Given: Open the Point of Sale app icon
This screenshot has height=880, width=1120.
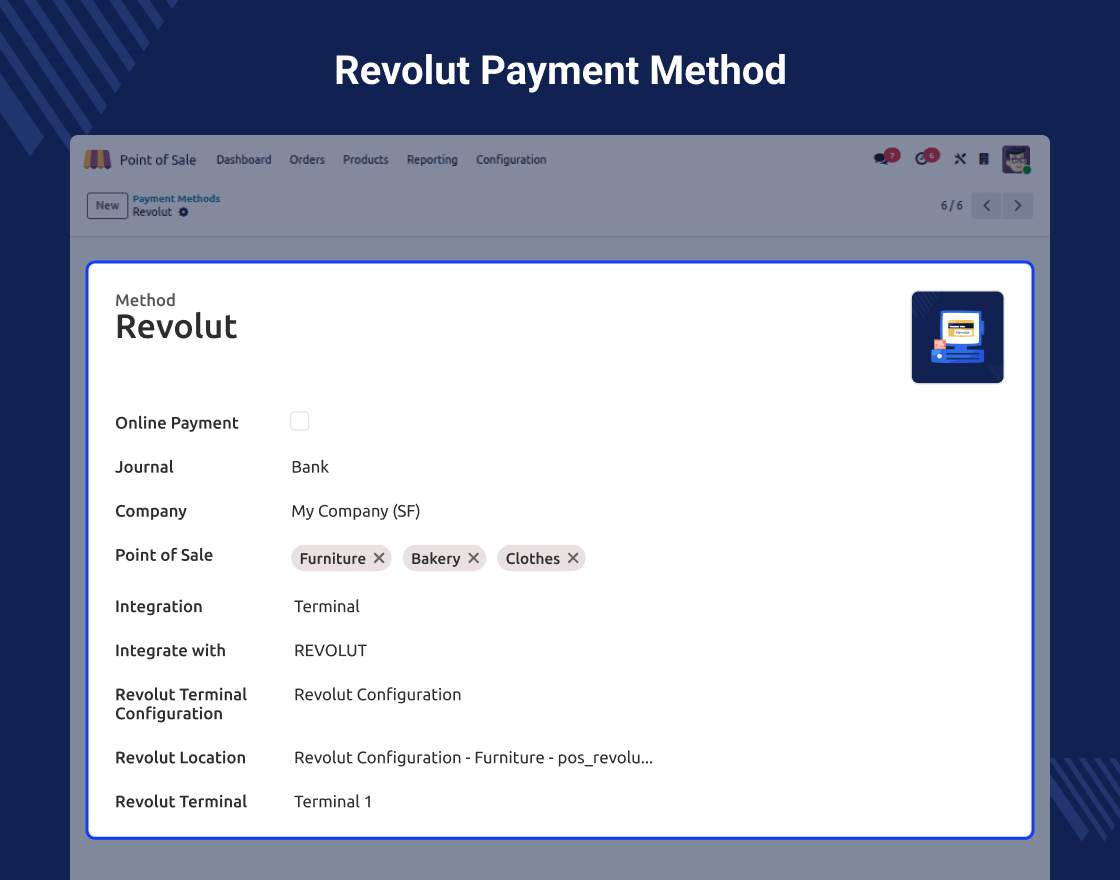Looking at the screenshot, I should pyautogui.click(x=97, y=159).
